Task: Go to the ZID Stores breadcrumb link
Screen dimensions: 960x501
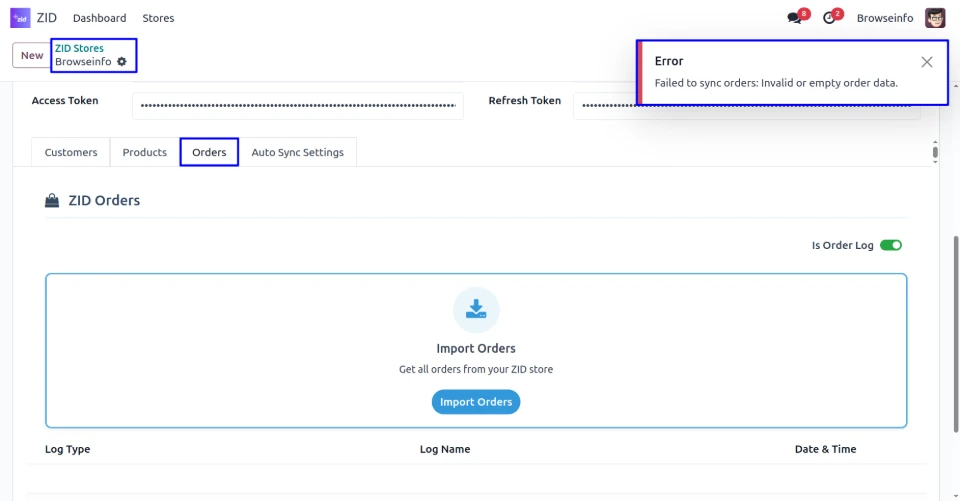Action: 79,48
